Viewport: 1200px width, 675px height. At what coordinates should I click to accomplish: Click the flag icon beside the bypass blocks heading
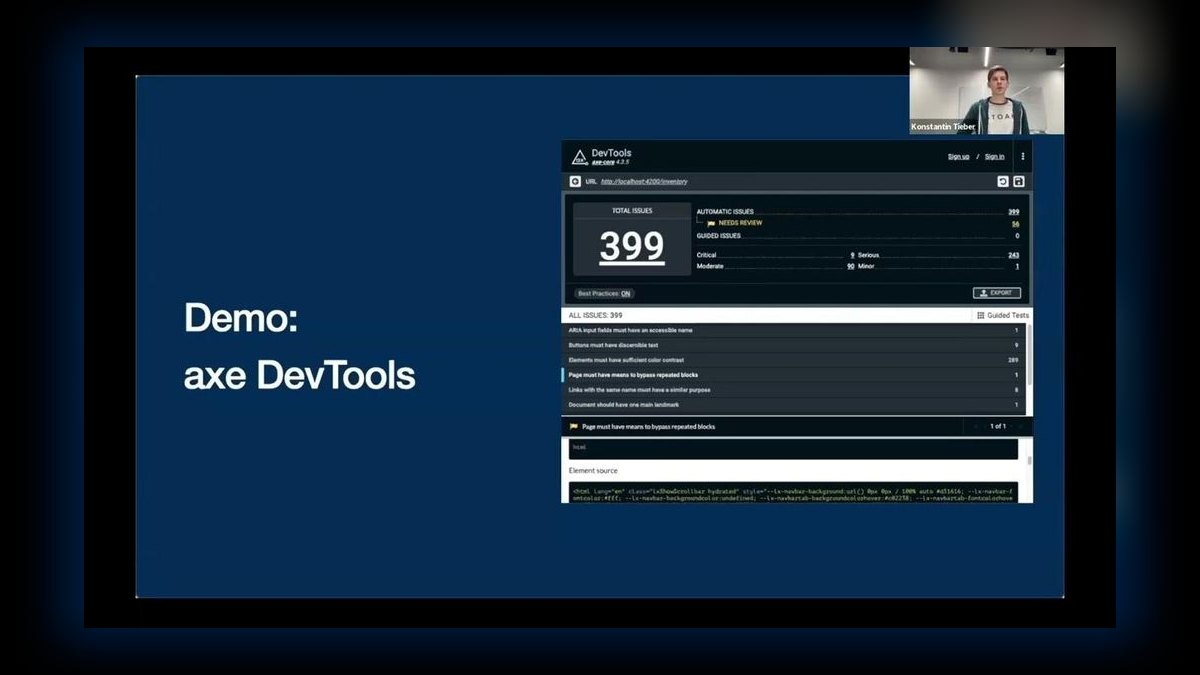pyautogui.click(x=574, y=426)
